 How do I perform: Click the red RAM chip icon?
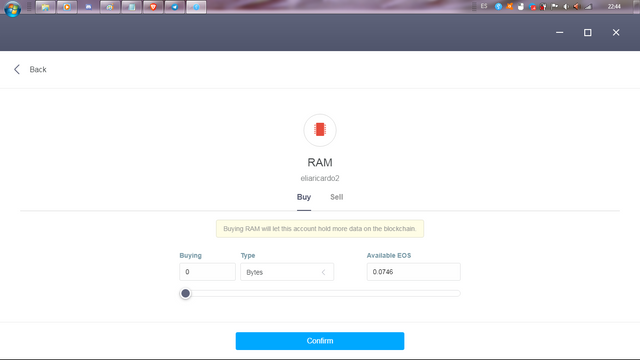320,129
